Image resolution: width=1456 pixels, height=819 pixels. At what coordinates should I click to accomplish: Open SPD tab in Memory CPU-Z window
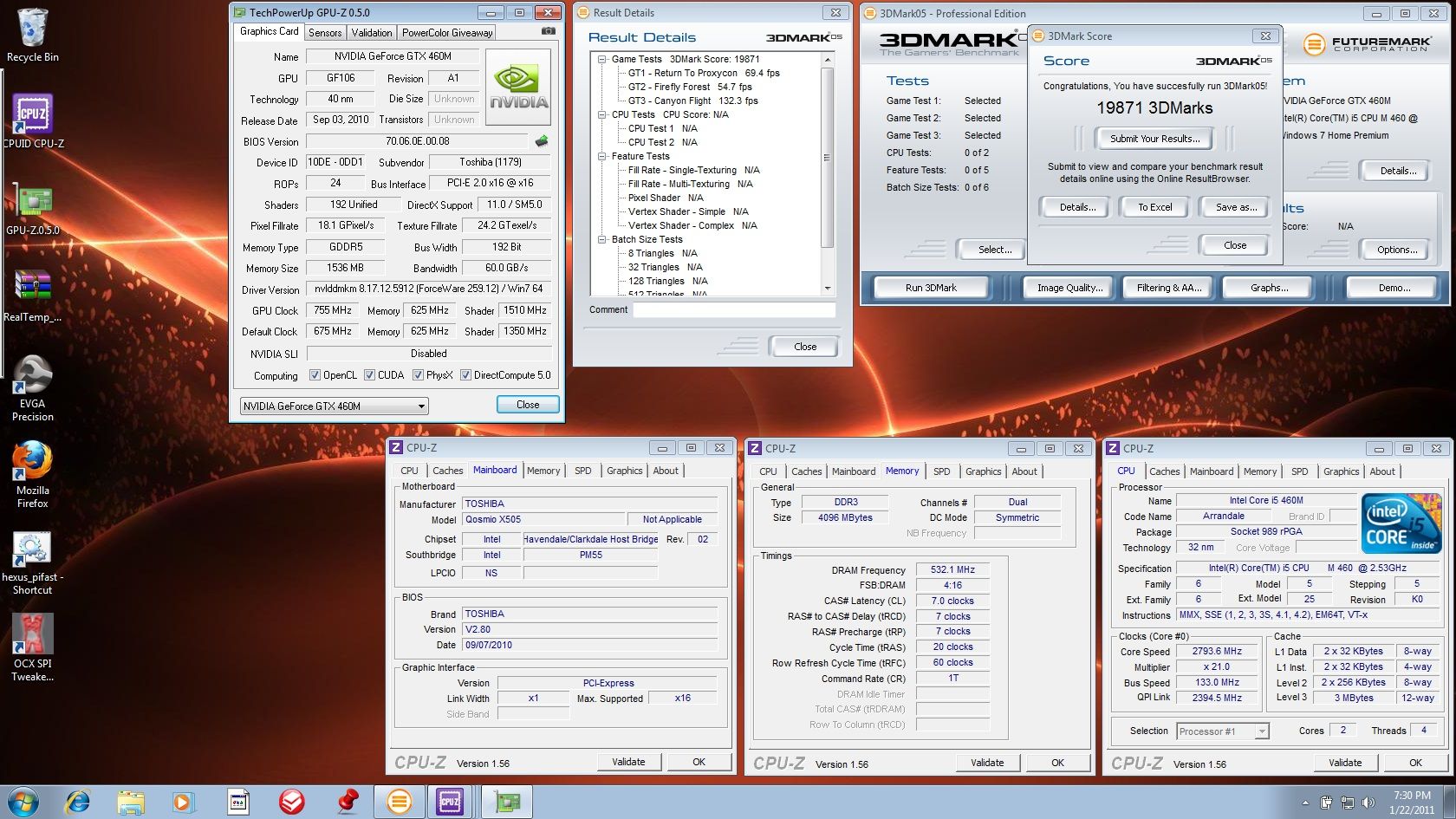coord(941,471)
